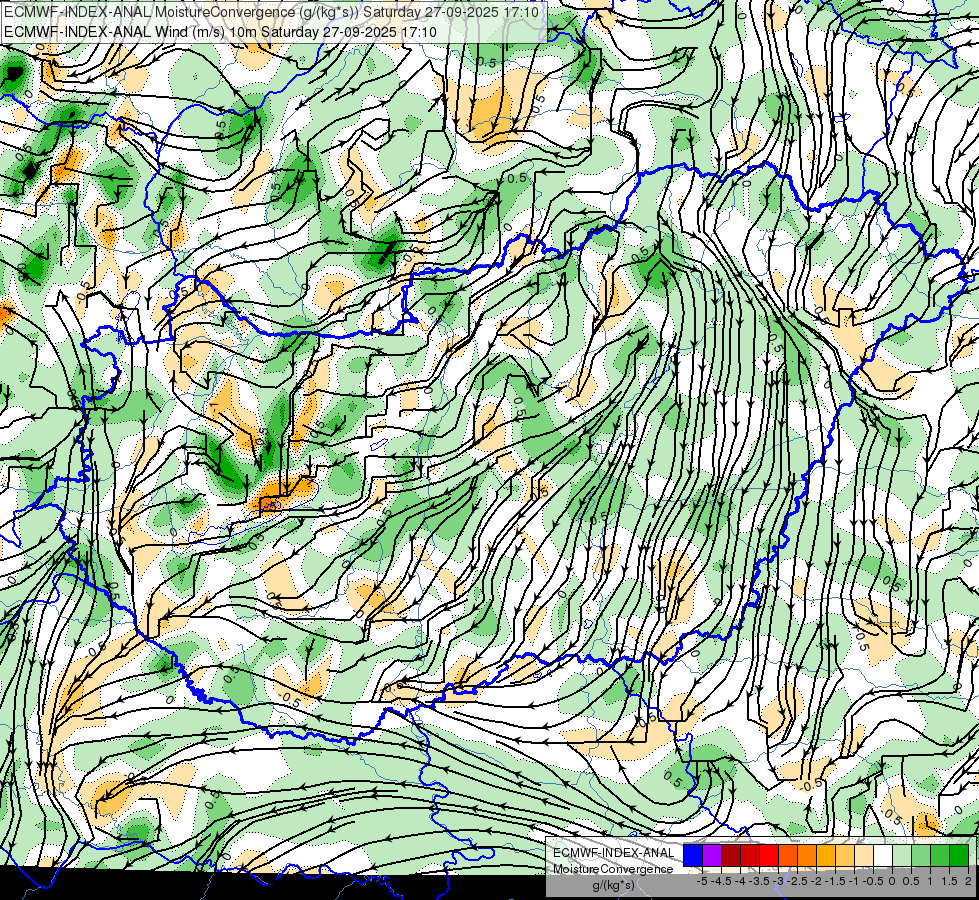Select the MoistureConvergence title line at top
This screenshot has width=979, height=900.
[272, 11]
